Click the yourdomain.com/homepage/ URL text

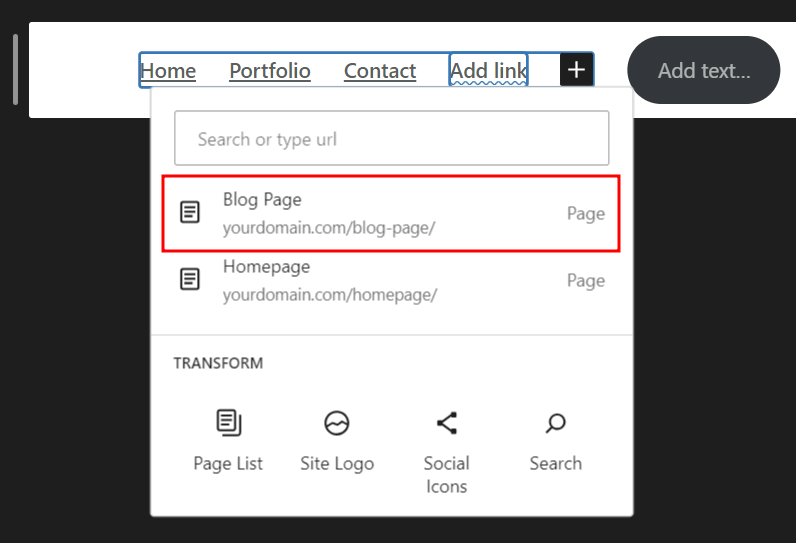330,295
